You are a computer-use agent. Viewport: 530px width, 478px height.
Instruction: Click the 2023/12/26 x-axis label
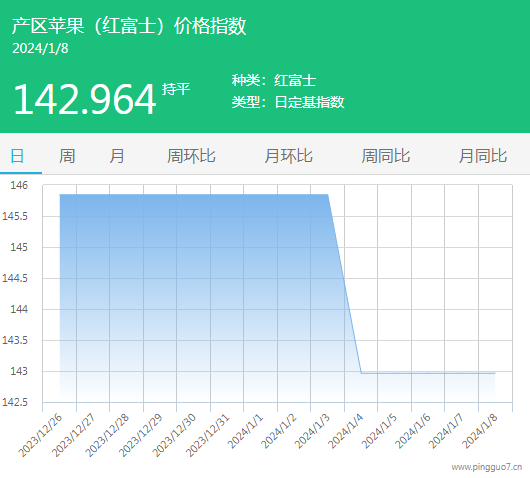pos(40,435)
